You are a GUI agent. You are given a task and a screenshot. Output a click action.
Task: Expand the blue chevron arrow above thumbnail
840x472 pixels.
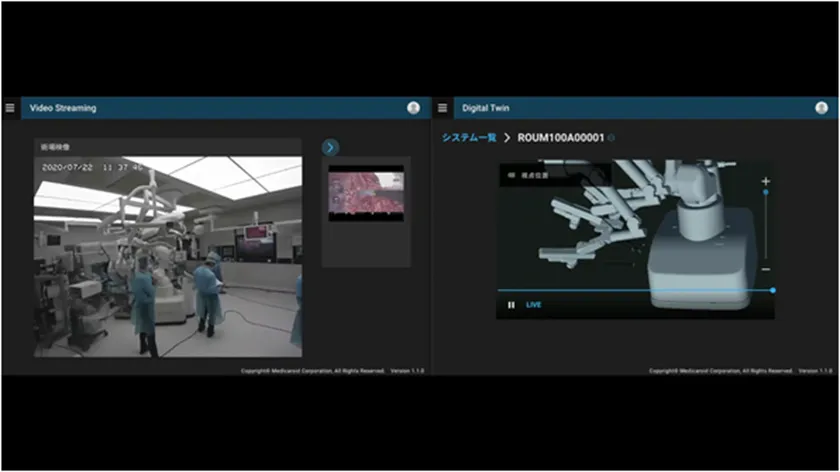(x=331, y=147)
